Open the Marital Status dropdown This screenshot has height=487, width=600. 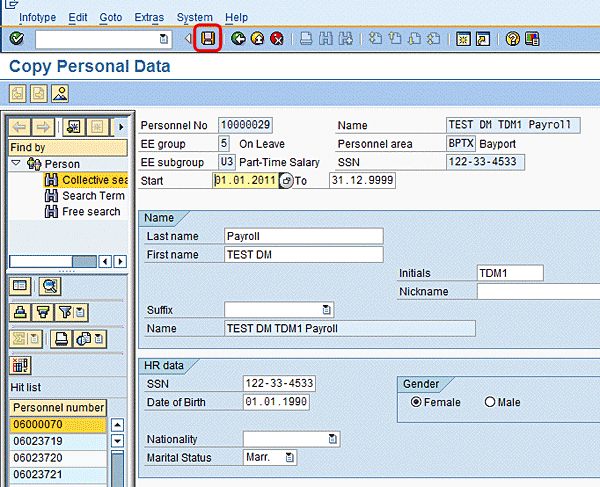coord(289,457)
